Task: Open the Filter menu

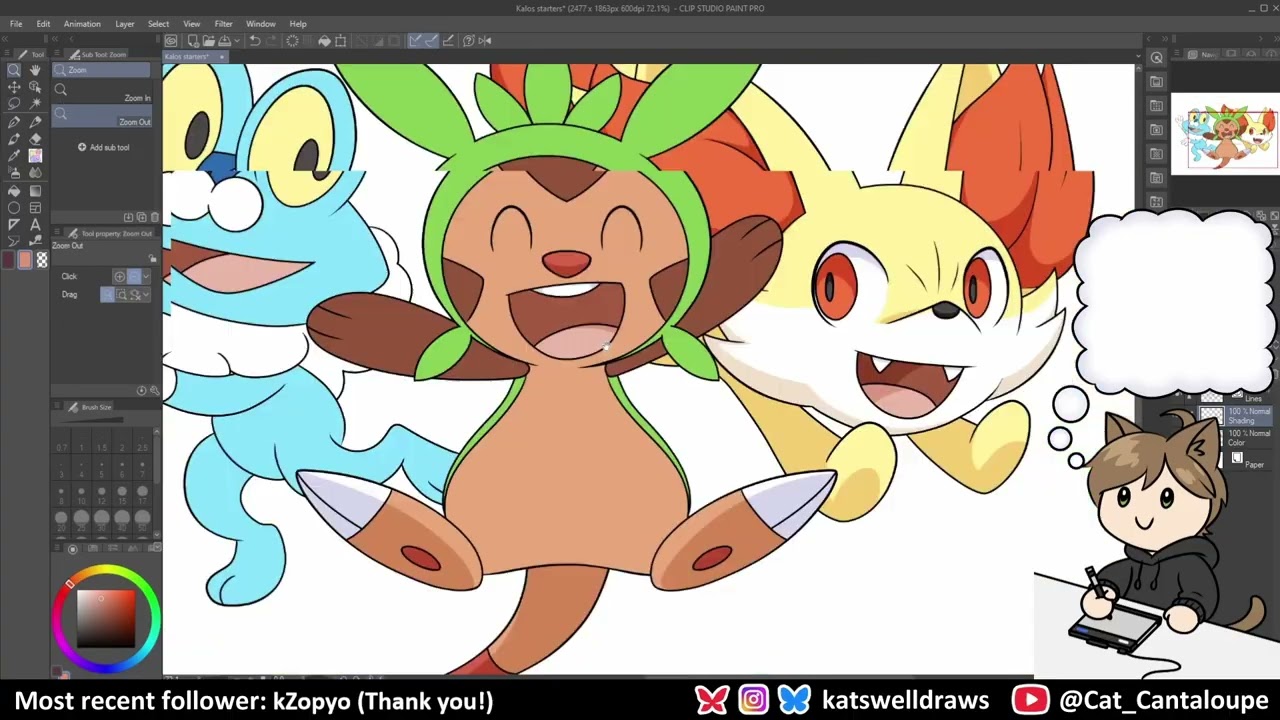Action: pyautogui.click(x=224, y=24)
